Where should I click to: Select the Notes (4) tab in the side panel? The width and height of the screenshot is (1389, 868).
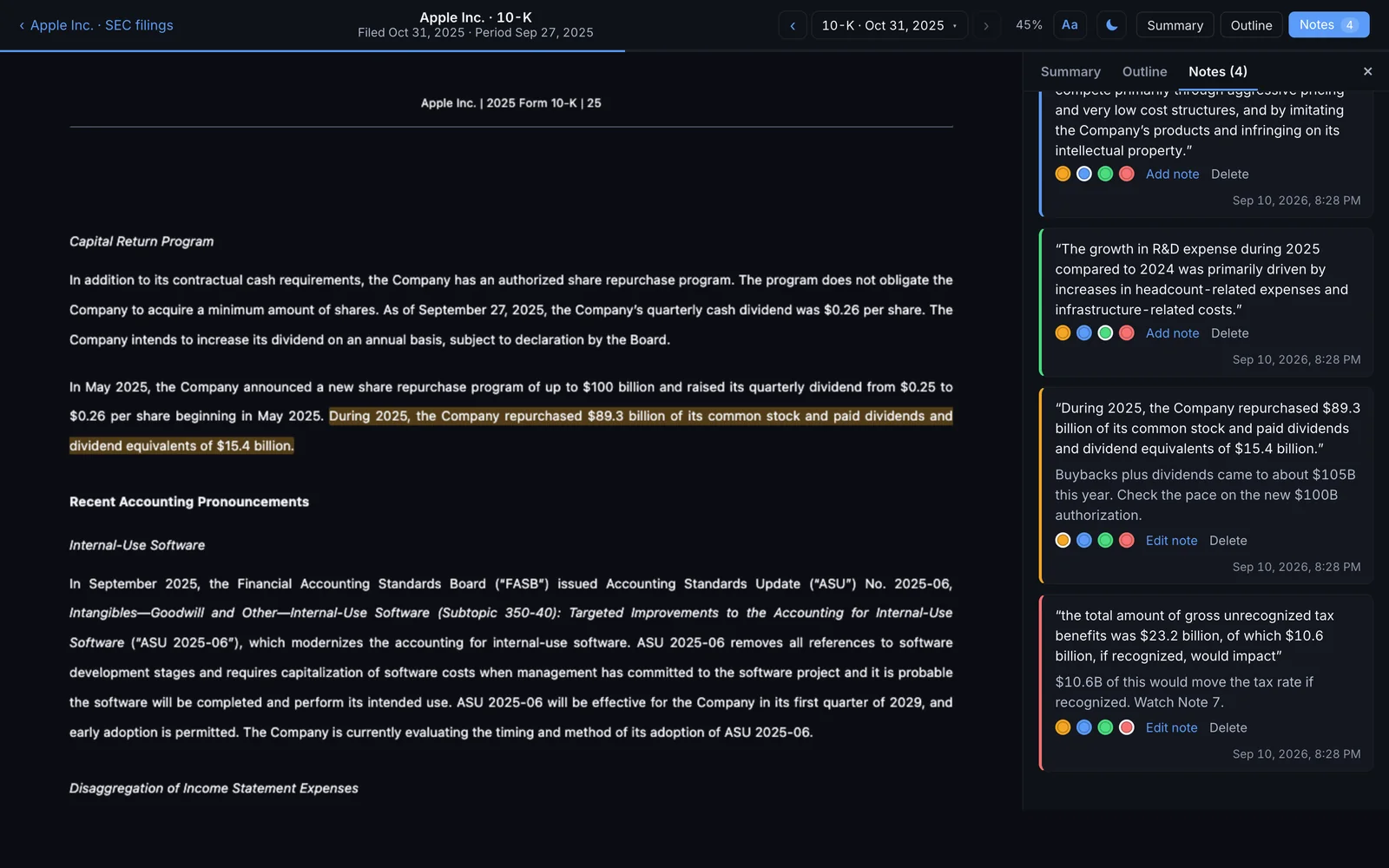click(x=1217, y=72)
